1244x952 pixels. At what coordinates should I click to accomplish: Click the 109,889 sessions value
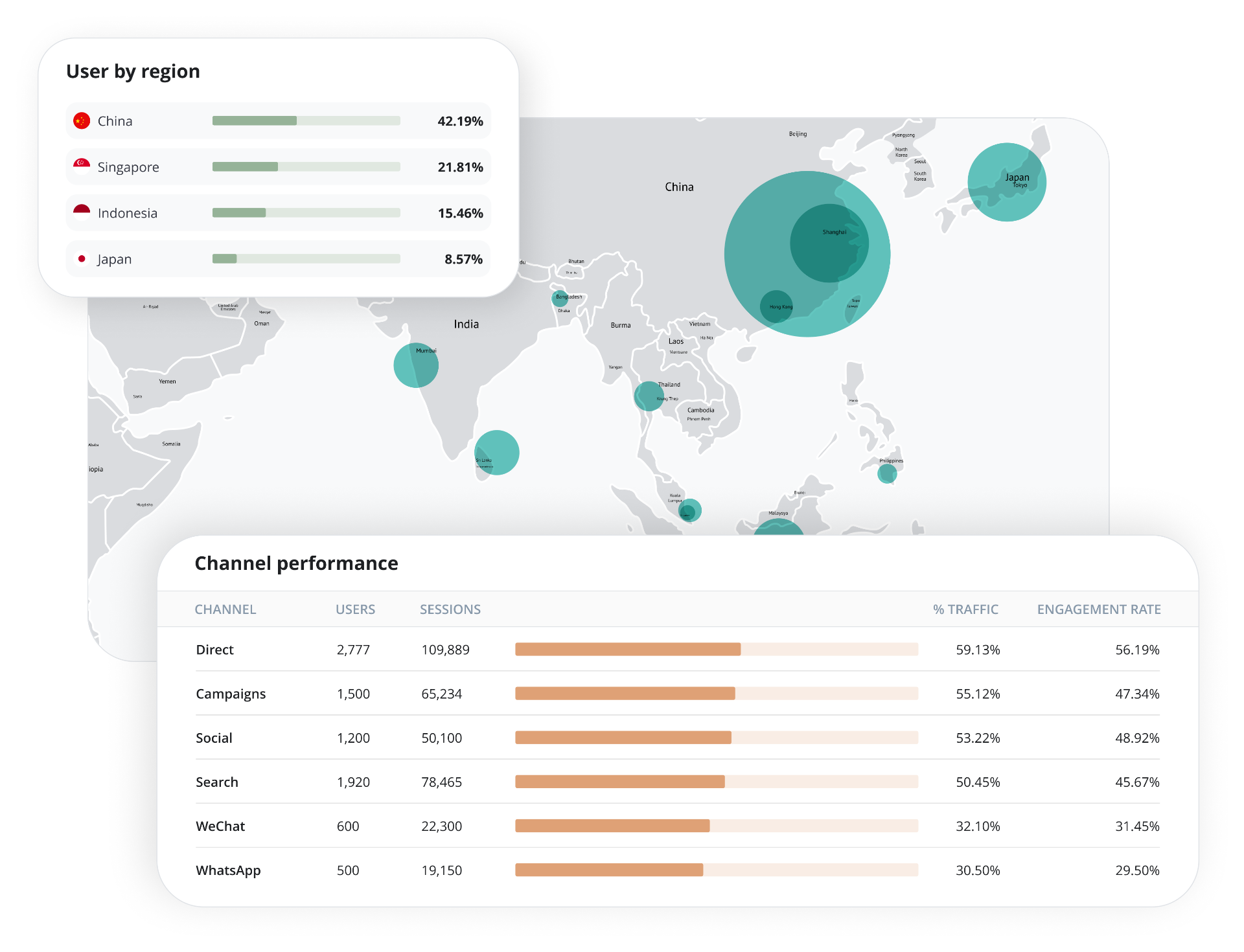point(445,650)
